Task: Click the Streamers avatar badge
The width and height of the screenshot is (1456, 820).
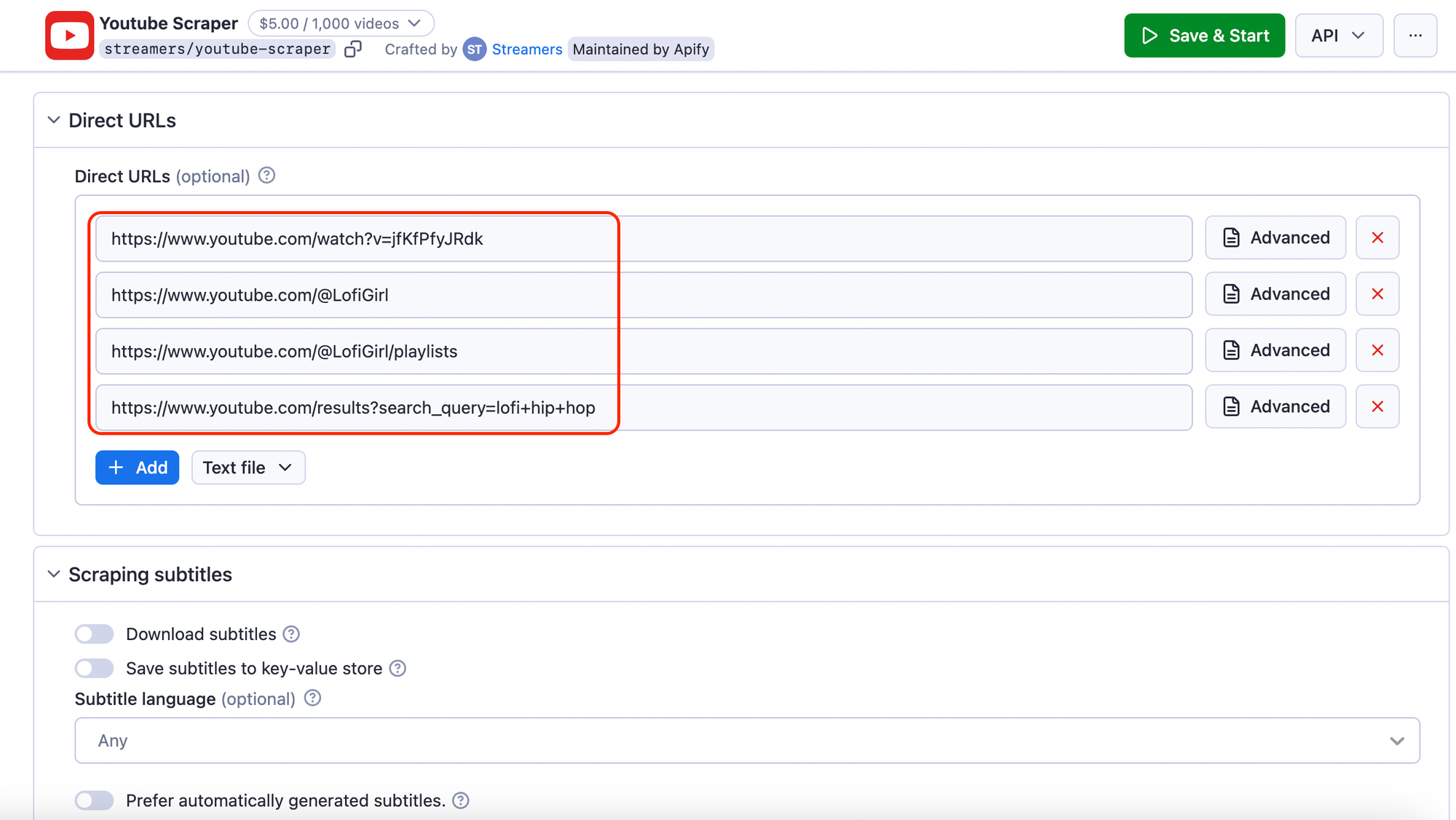Action: 475,49
